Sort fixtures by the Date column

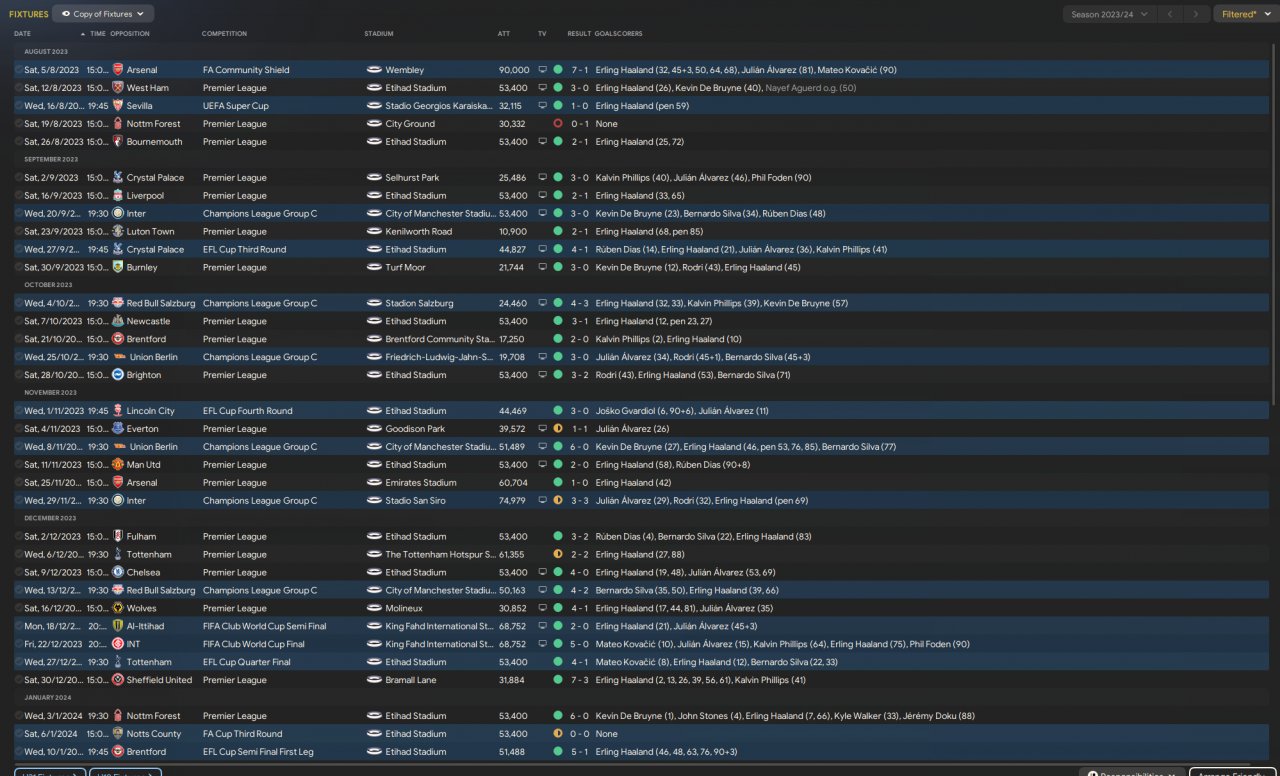tap(22, 34)
